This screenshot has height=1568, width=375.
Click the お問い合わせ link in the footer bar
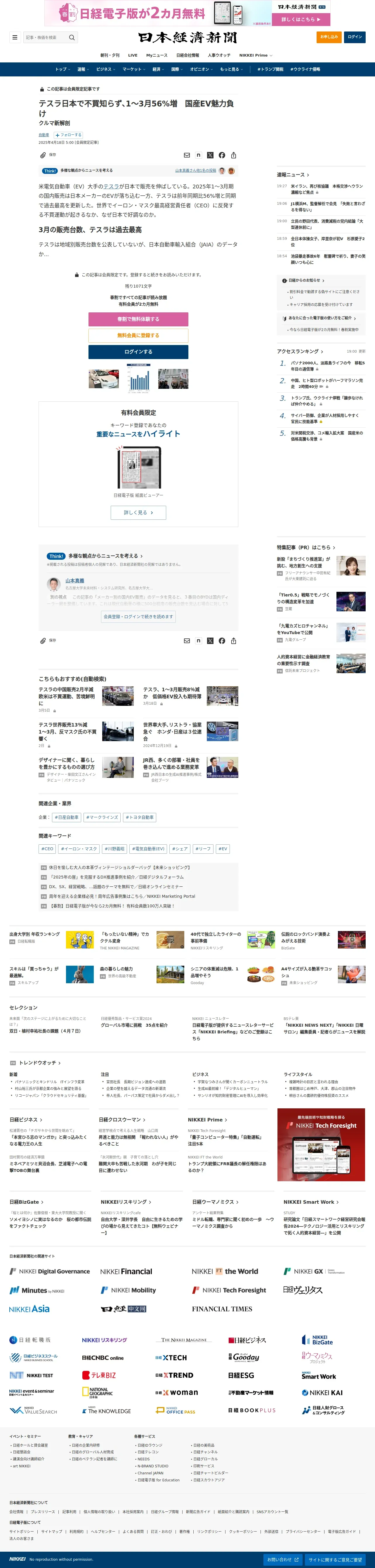point(283,1560)
